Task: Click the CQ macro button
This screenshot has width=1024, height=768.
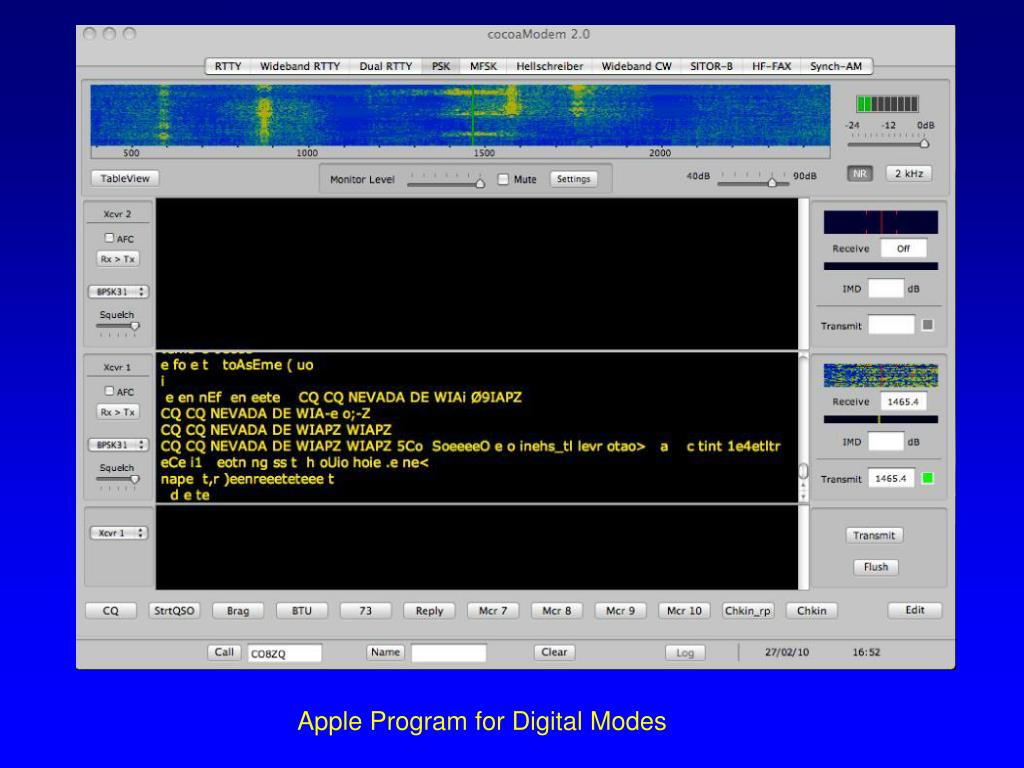Action: tap(111, 611)
